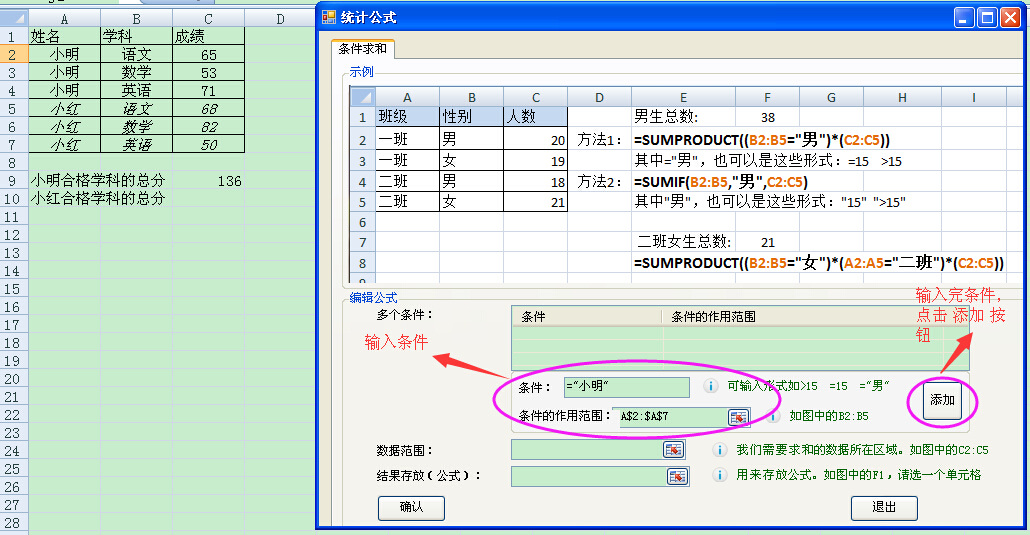
Task: Focus the 条件 text input field
Action: pyautogui.click(x=627, y=387)
